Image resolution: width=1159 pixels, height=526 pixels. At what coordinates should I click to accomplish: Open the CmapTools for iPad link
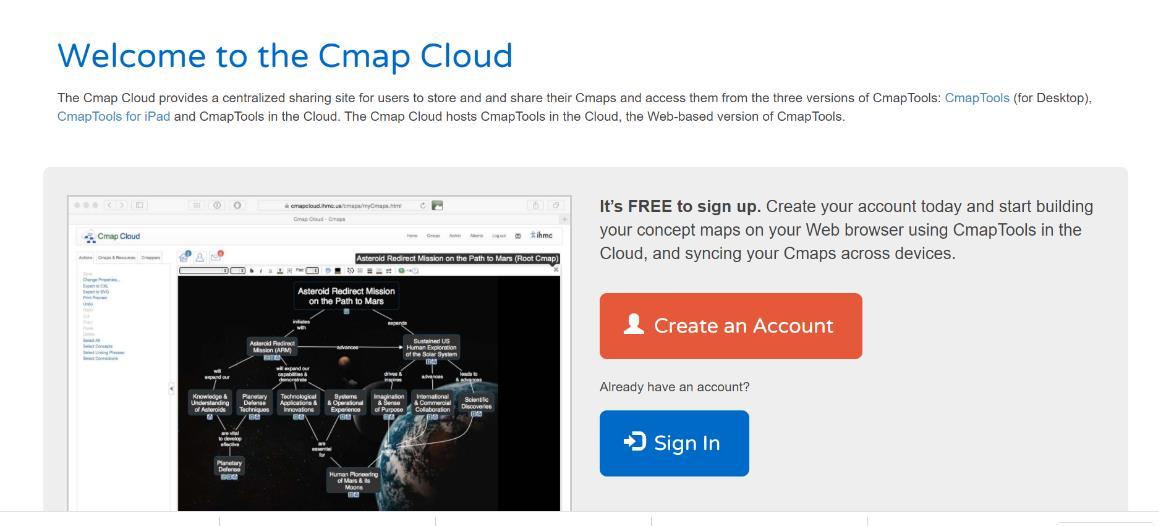[113, 116]
